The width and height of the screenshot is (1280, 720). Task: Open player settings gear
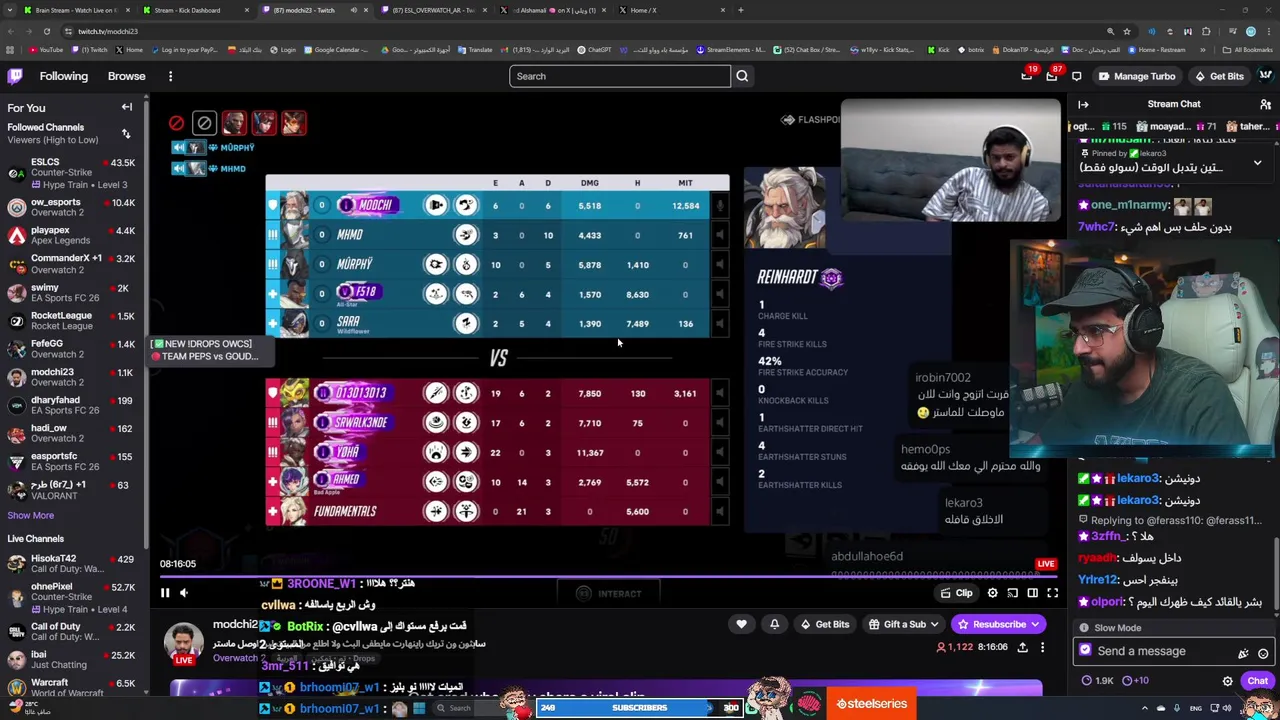[x=992, y=593]
